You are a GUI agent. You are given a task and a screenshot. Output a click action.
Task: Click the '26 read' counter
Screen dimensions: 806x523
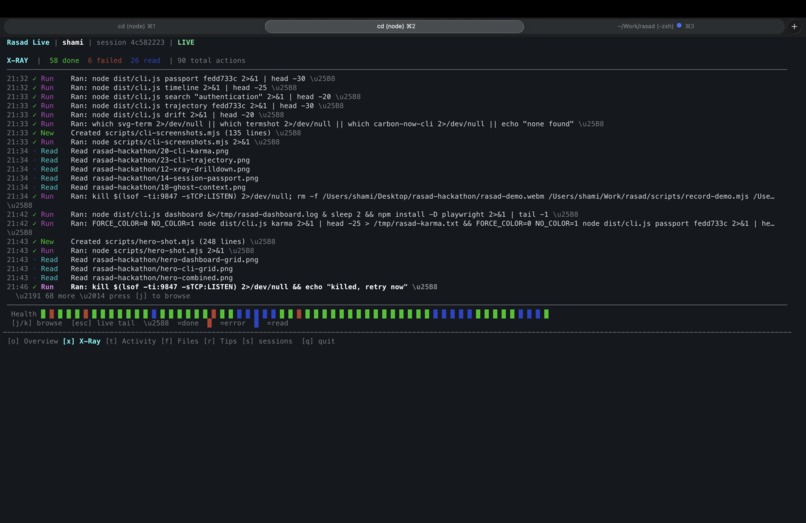(145, 61)
